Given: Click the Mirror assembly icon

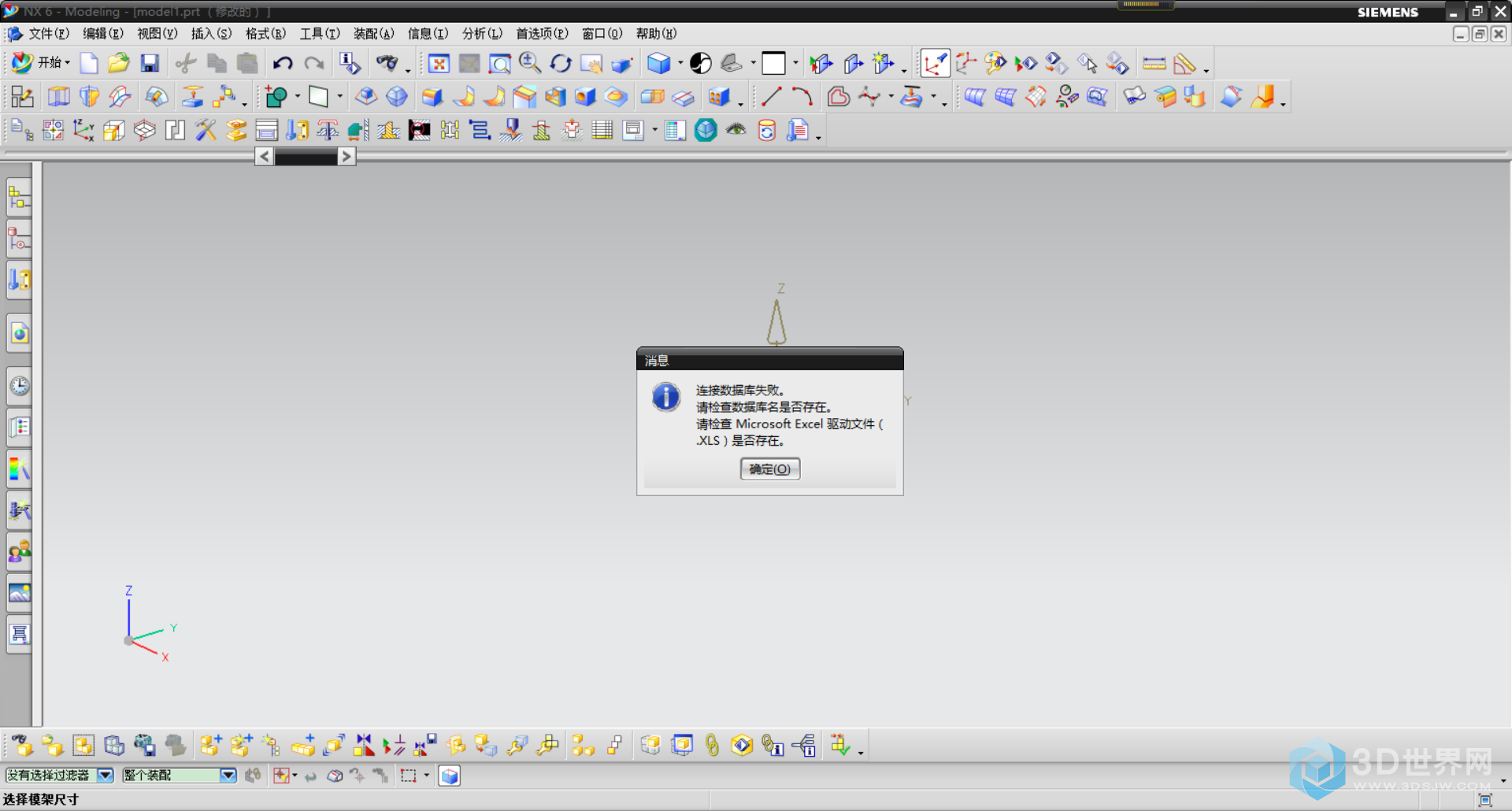Looking at the screenshot, I should 364,745.
